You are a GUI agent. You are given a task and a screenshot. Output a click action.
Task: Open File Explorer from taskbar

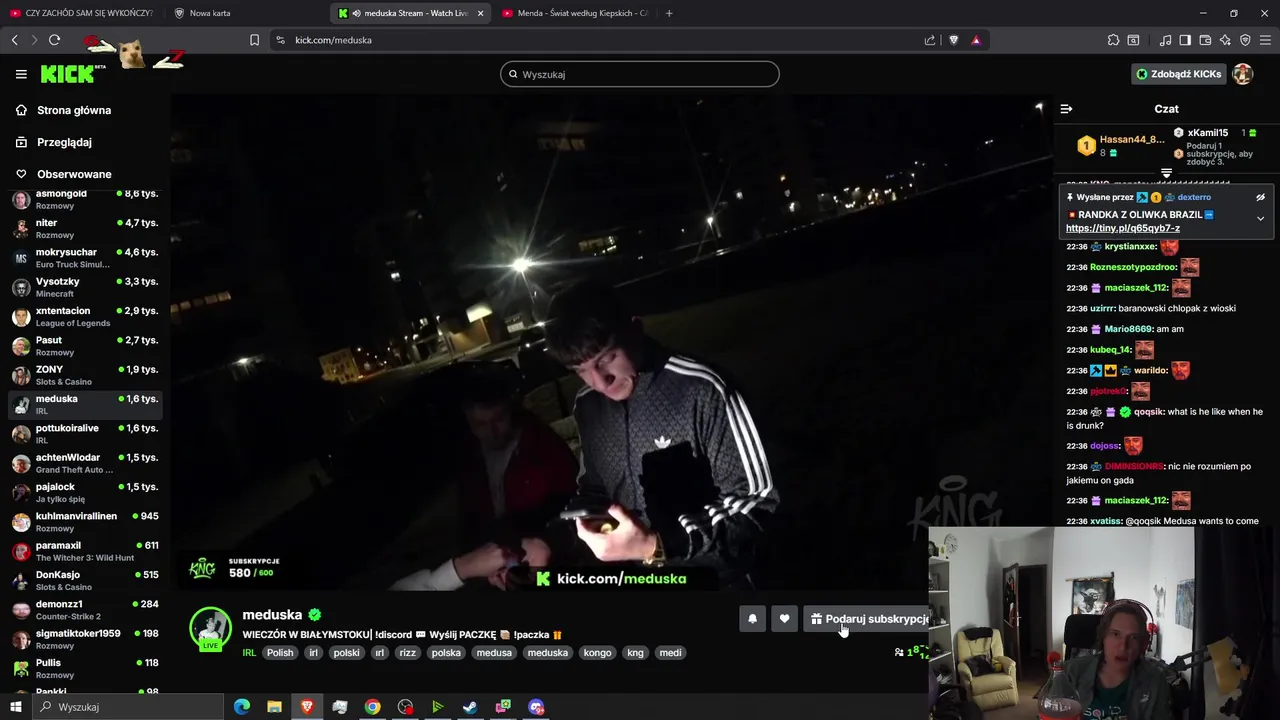click(x=274, y=707)
